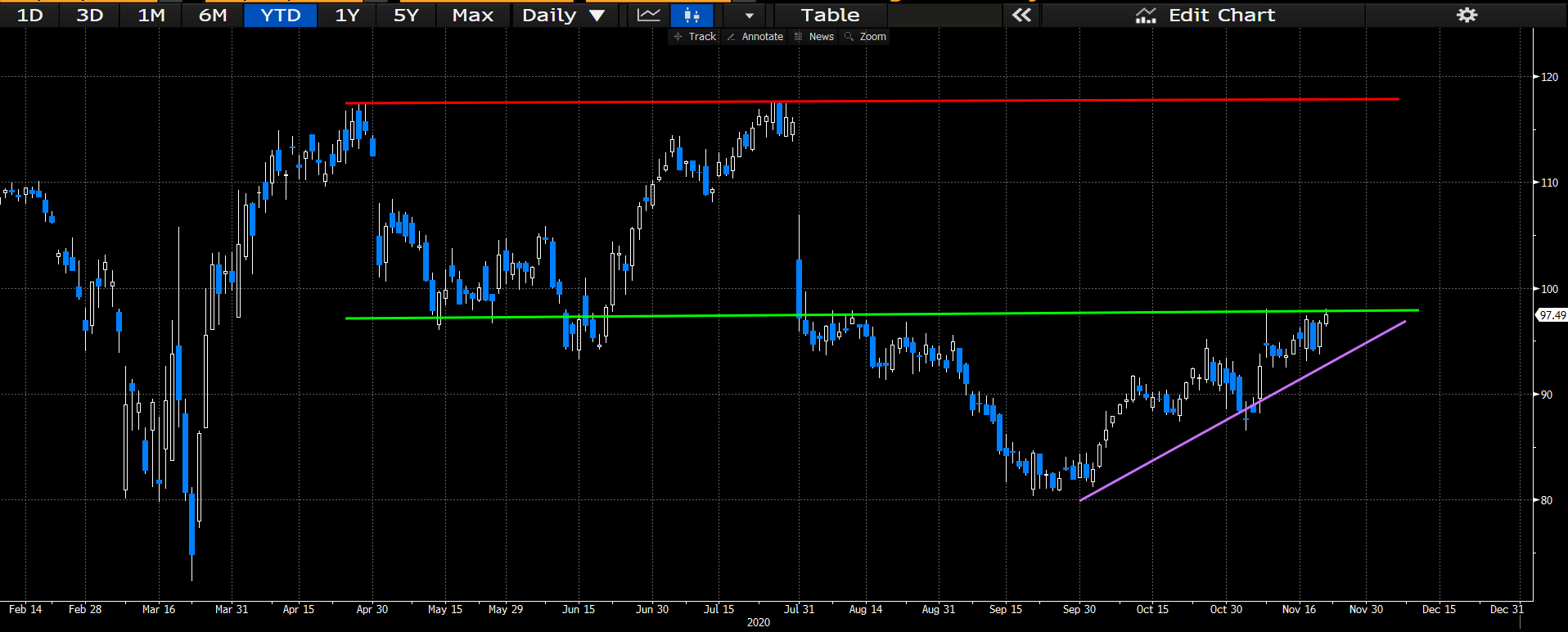Click the 2020 year label
Viewport: 1568px width, 632px height.
click(759, 622)
